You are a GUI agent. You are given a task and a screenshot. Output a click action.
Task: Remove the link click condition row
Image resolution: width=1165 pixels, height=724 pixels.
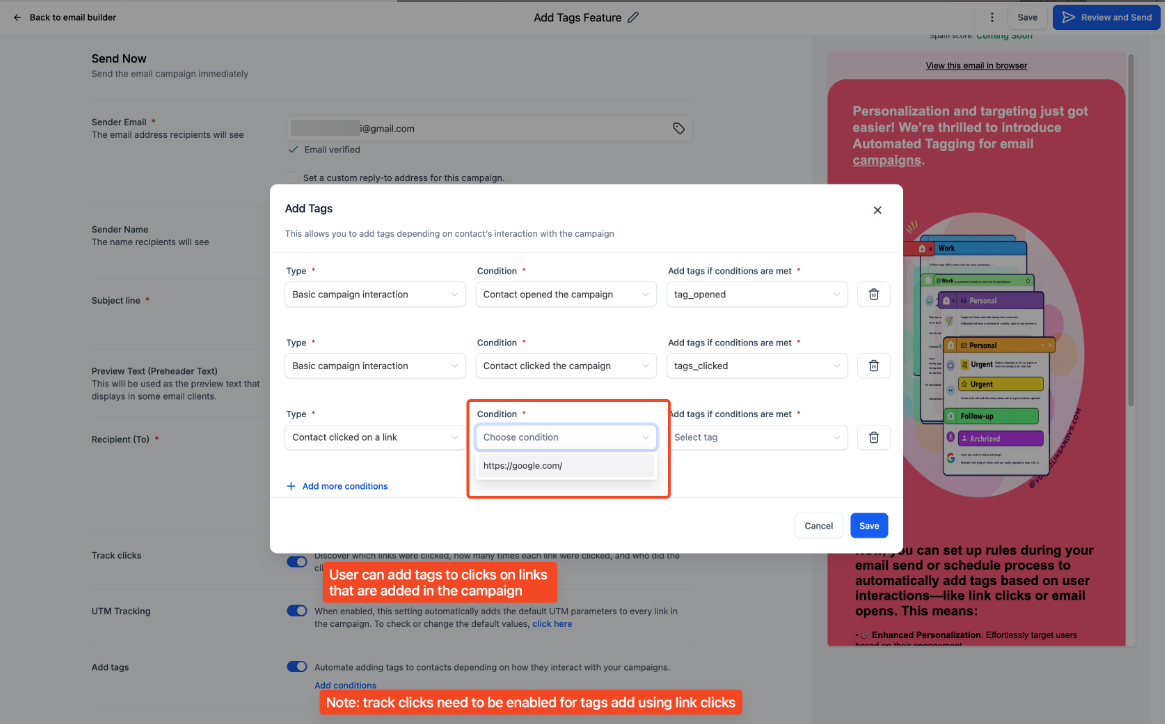[x=873, y=437]
